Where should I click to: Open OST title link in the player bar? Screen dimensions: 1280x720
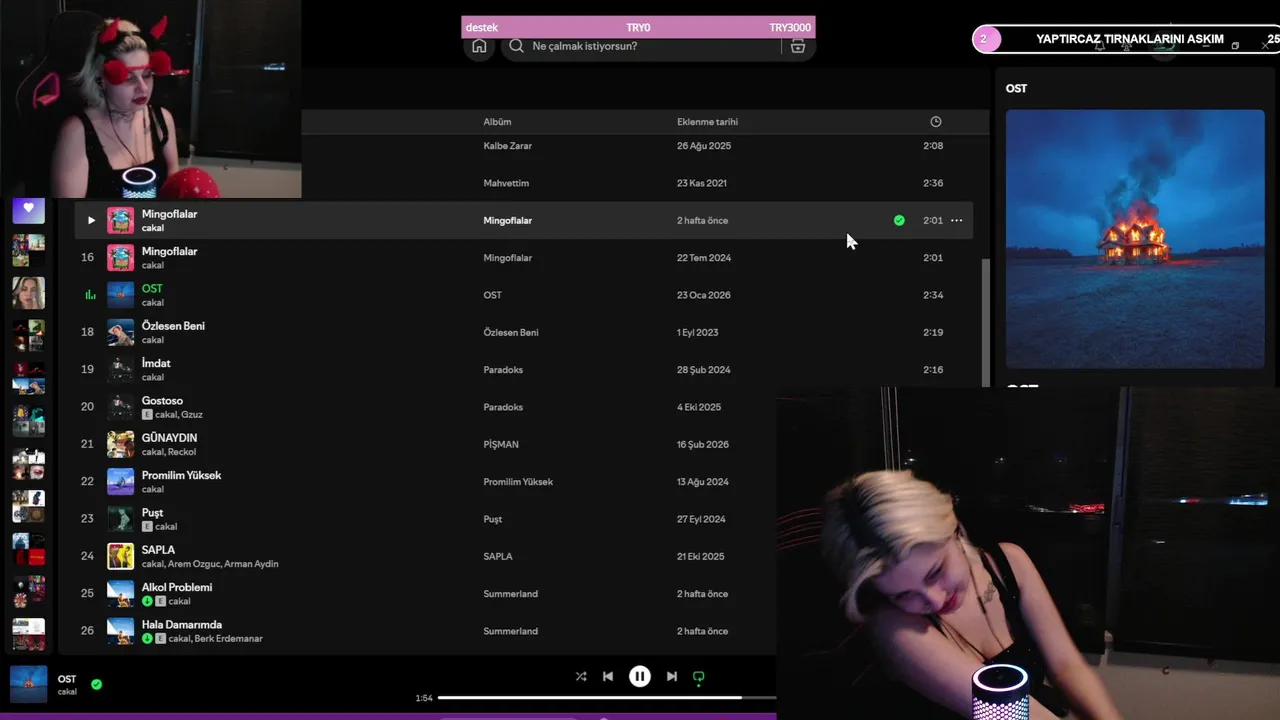point(67,679)
